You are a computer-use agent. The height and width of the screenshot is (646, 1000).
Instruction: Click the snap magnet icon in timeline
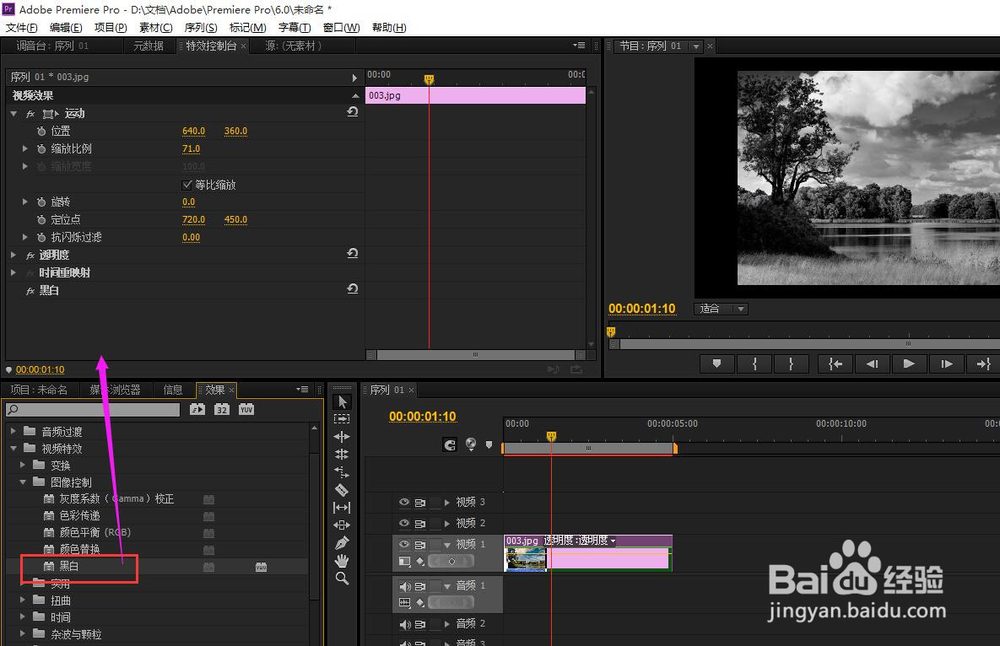point(450,444)
